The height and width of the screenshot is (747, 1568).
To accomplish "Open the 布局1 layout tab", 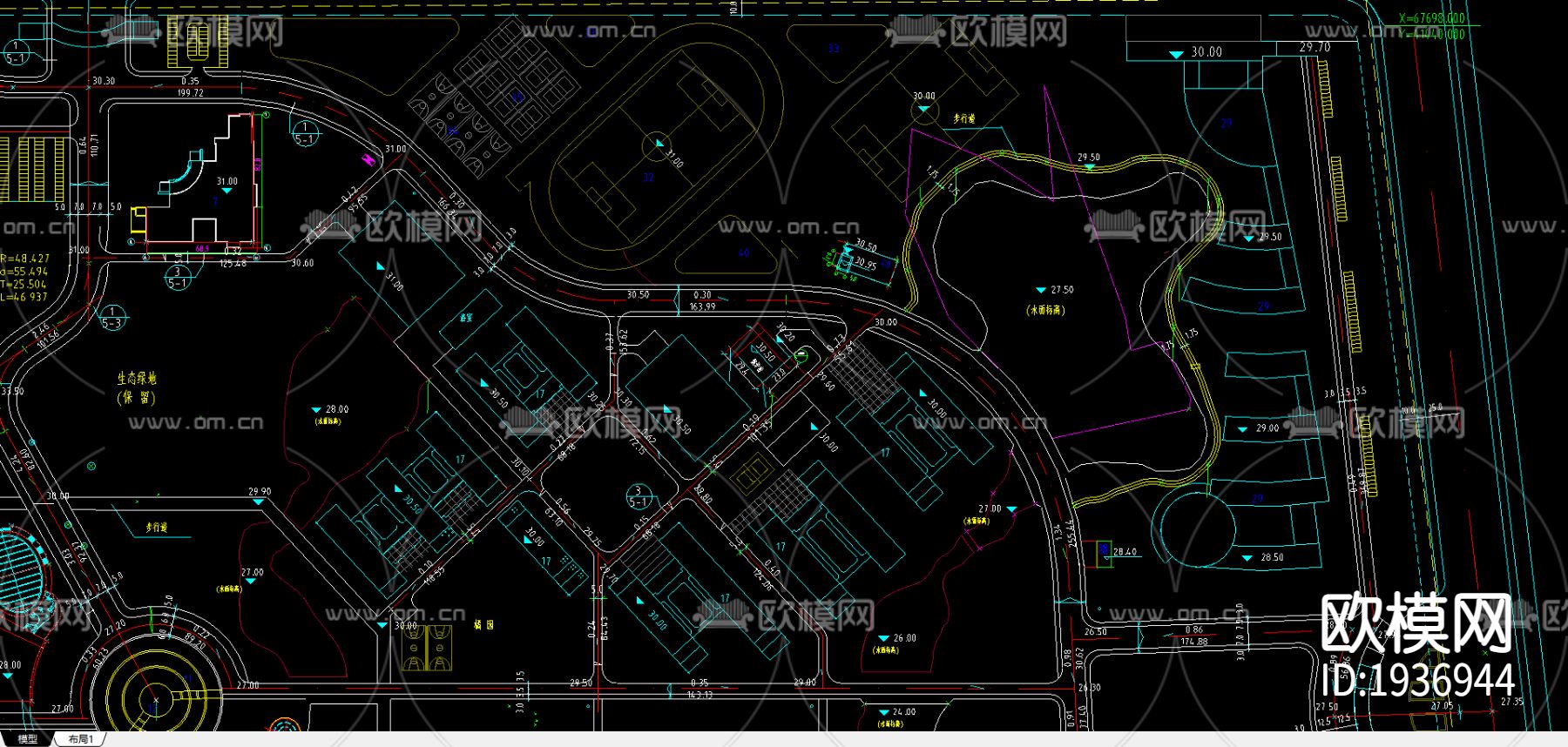I will point(81,739).
